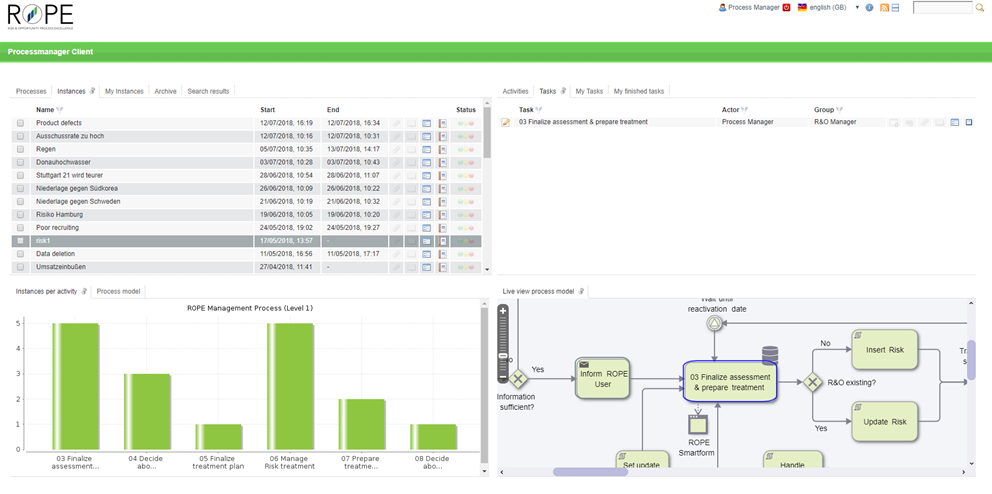
Task: Click pin icon on Instances per activity tab
Action: pos(84,292)
